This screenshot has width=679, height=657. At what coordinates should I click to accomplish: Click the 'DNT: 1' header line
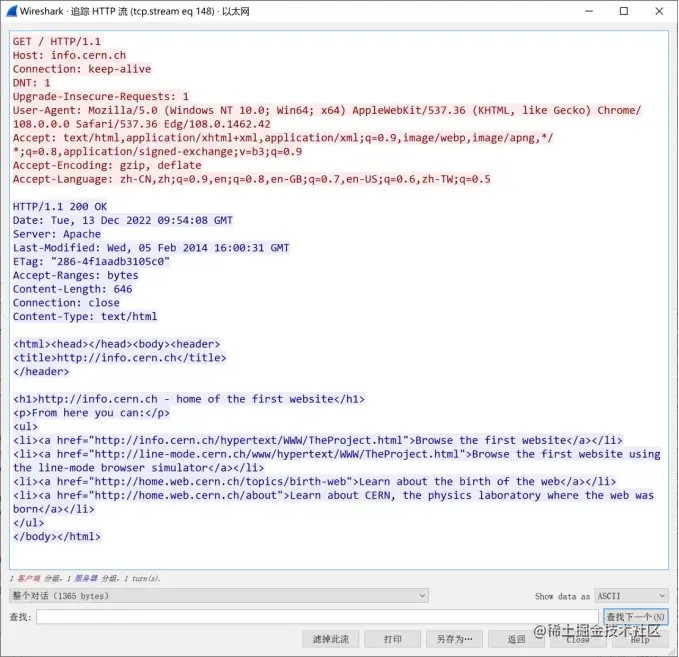point(32,83)
